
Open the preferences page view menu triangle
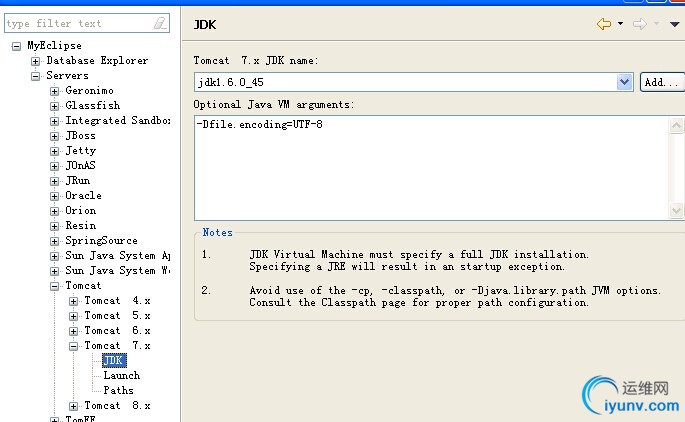pyautogui.click(x=675, y=24)
